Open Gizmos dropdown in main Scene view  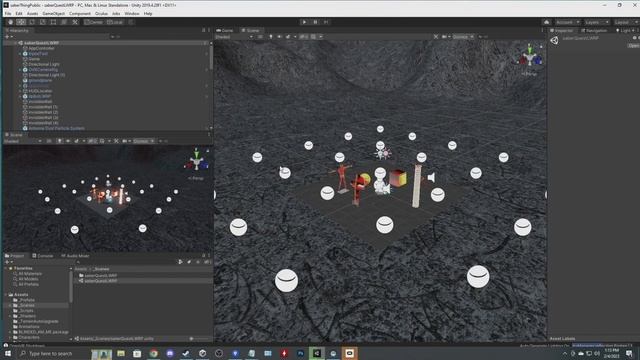[x=463, y=37]
